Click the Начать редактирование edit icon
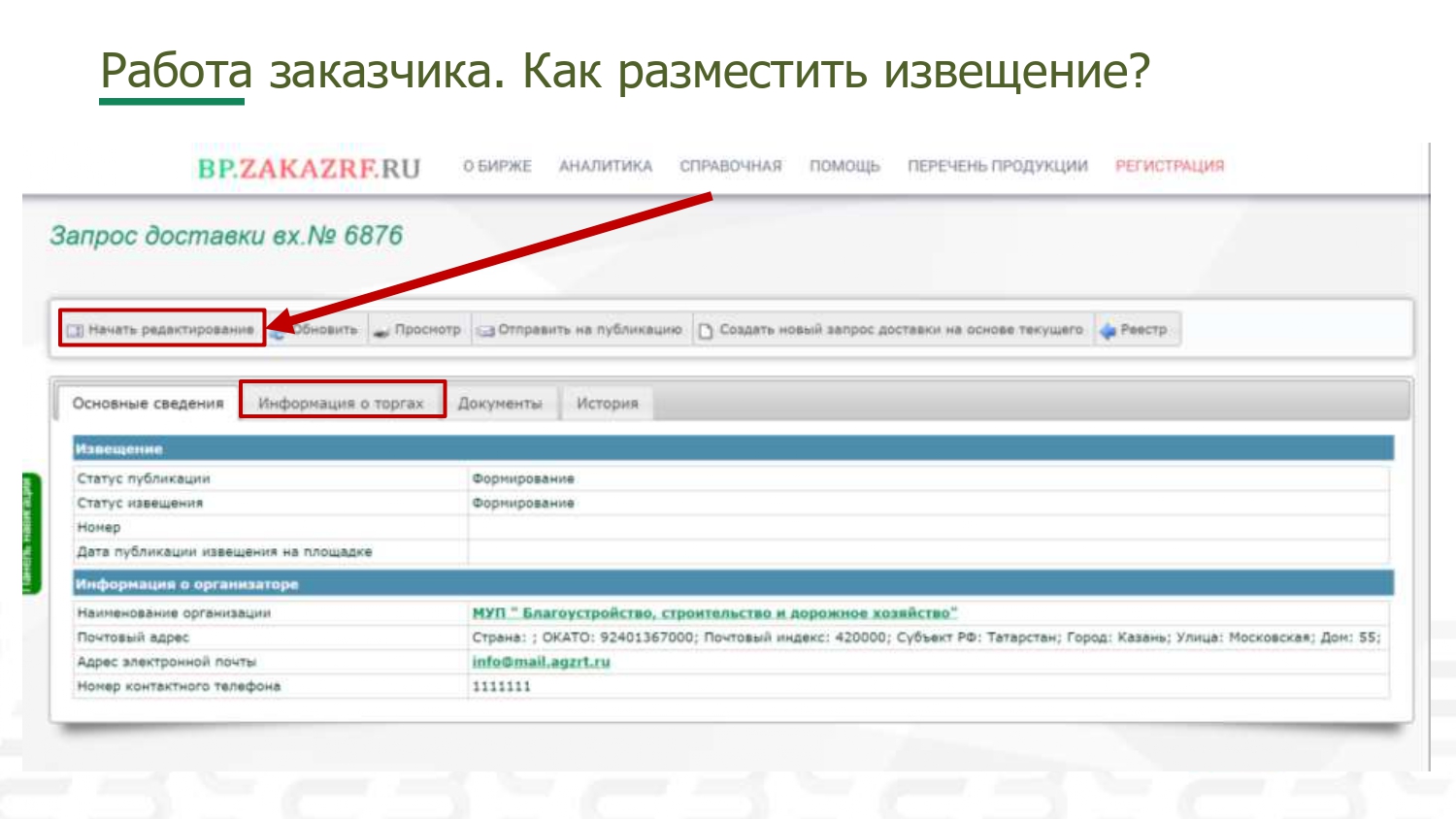The width and height of the screenshot is (1456, 819). pyautogui.click(x=75, y=331)
